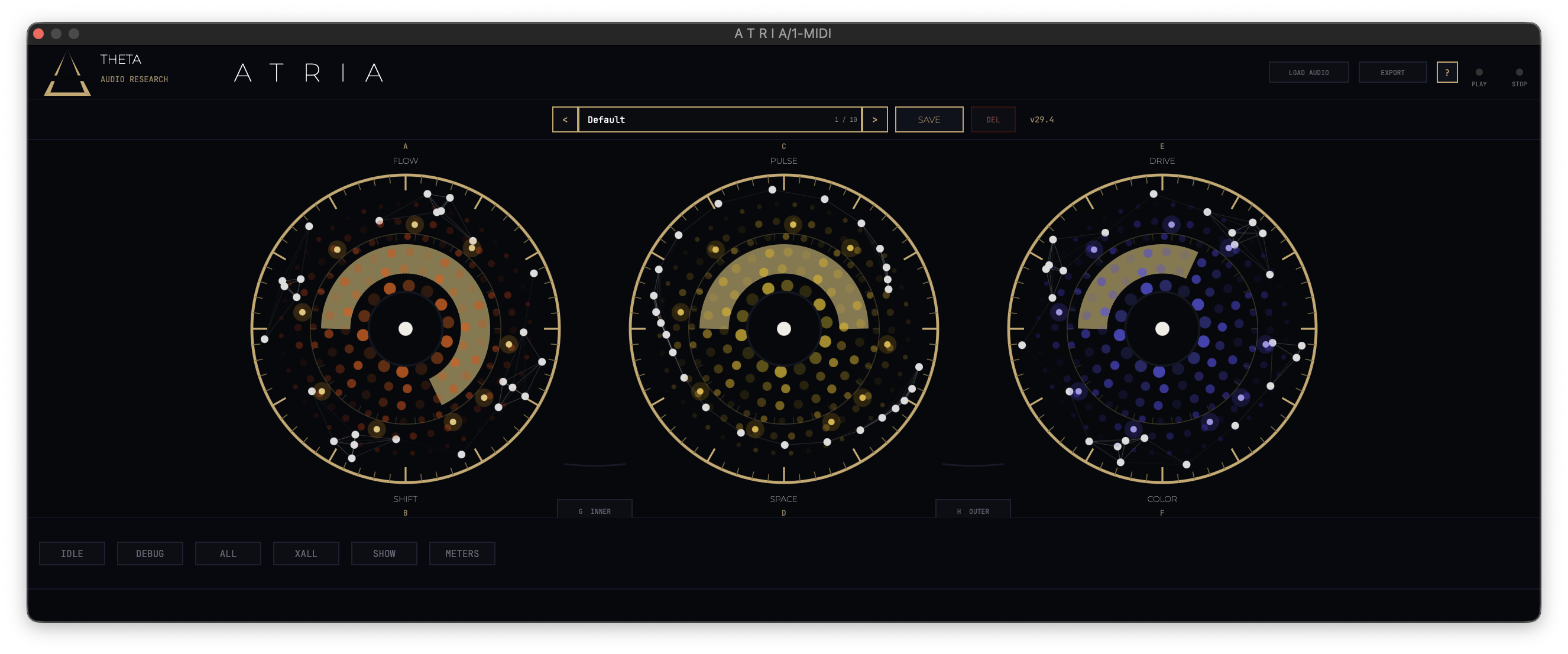Click the 1 / 10 preset counter
The height and width of the screenshot is (654, 1568).
pyautogui.click(x=845, y=119)
